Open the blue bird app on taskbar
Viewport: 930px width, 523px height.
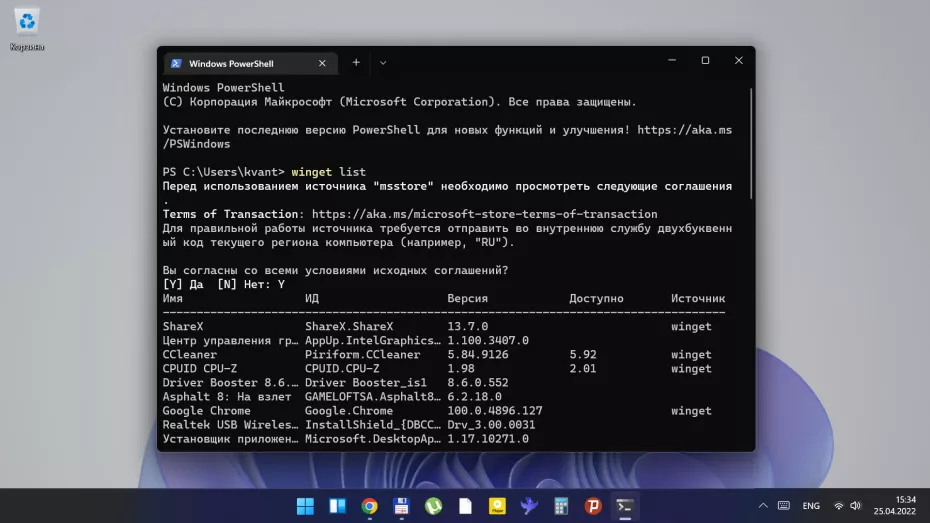tap(529, 506)
